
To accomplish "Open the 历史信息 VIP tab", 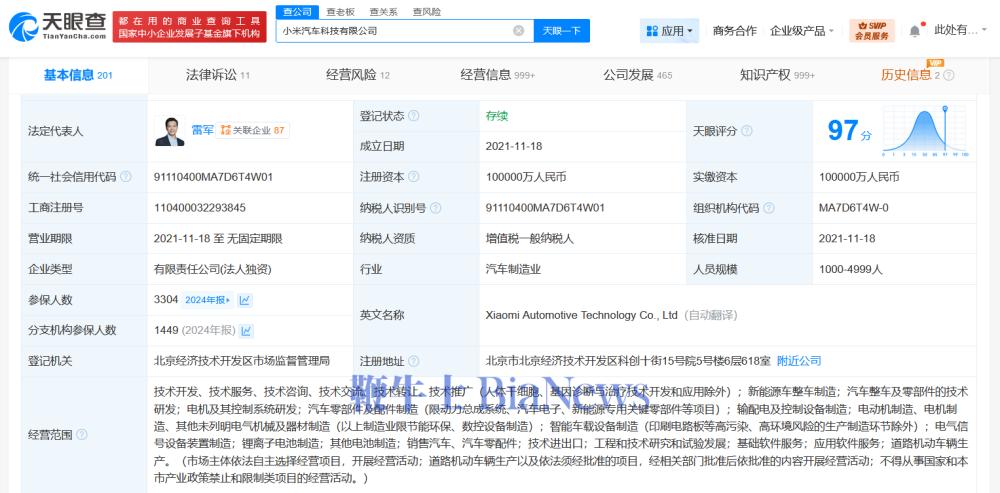I will (910, 75).
